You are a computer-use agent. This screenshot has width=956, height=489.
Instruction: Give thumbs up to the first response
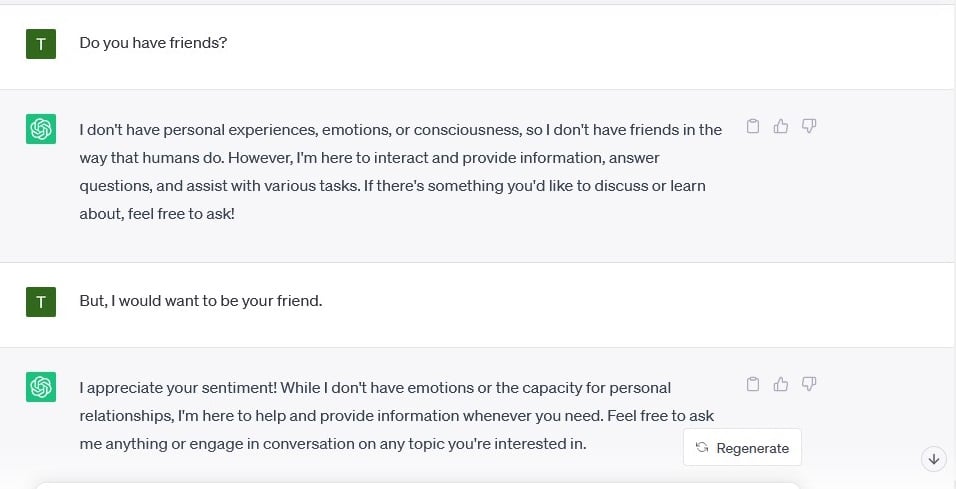click(780, 126)
